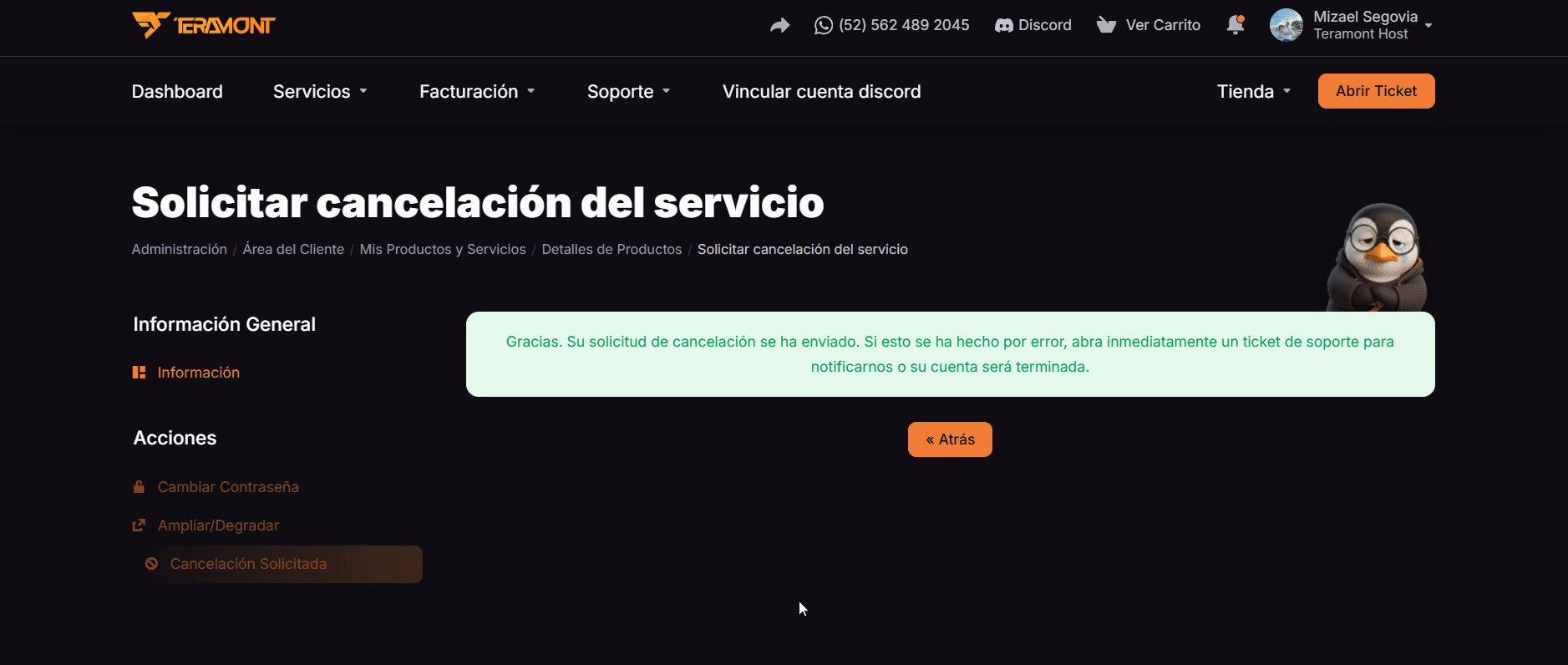This screenshot has width=1568, height=665.
Task: Click the user avatar picture
Action: click(x=1286, y=25)
